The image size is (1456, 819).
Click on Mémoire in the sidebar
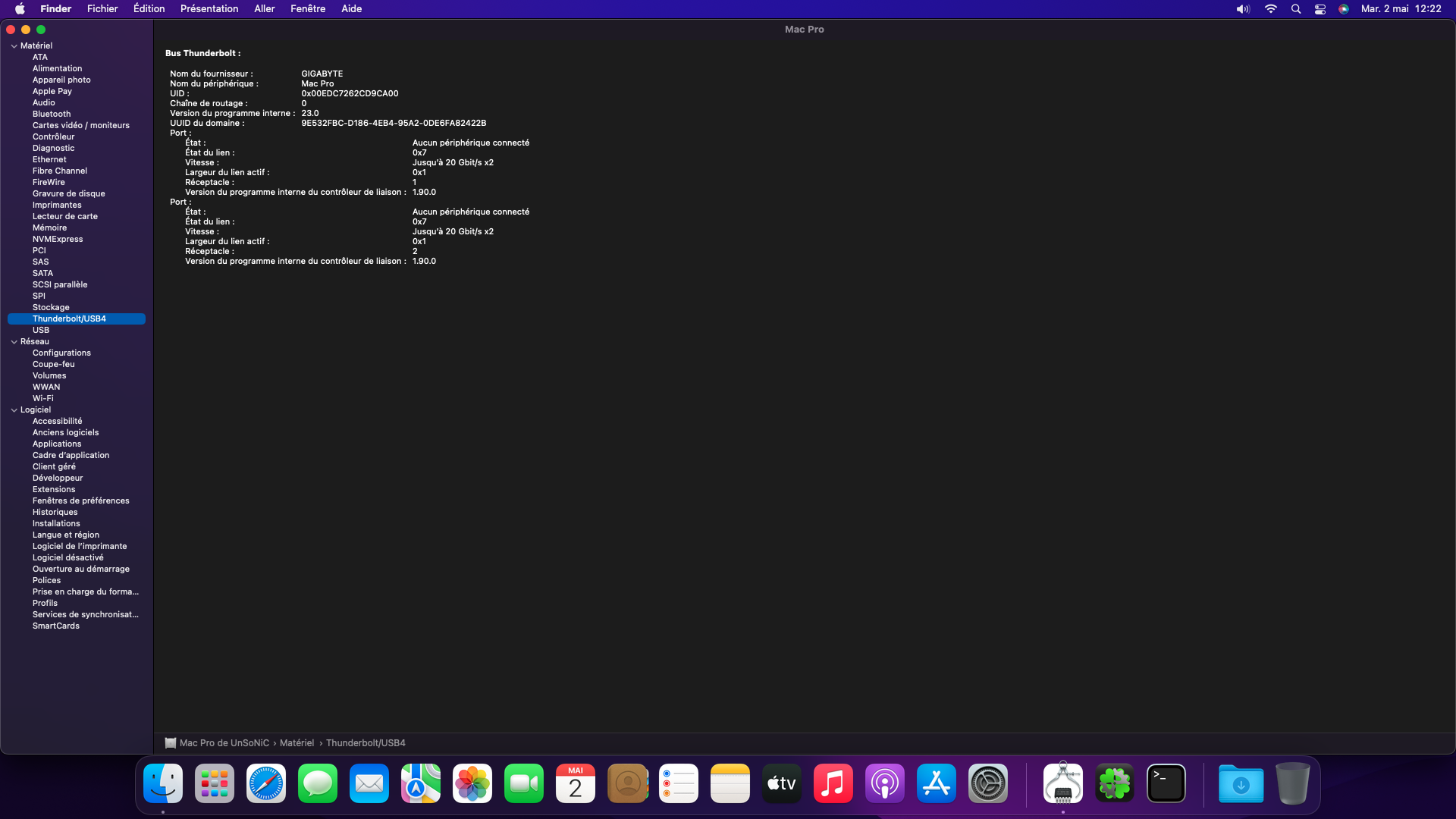click(49, 227)
